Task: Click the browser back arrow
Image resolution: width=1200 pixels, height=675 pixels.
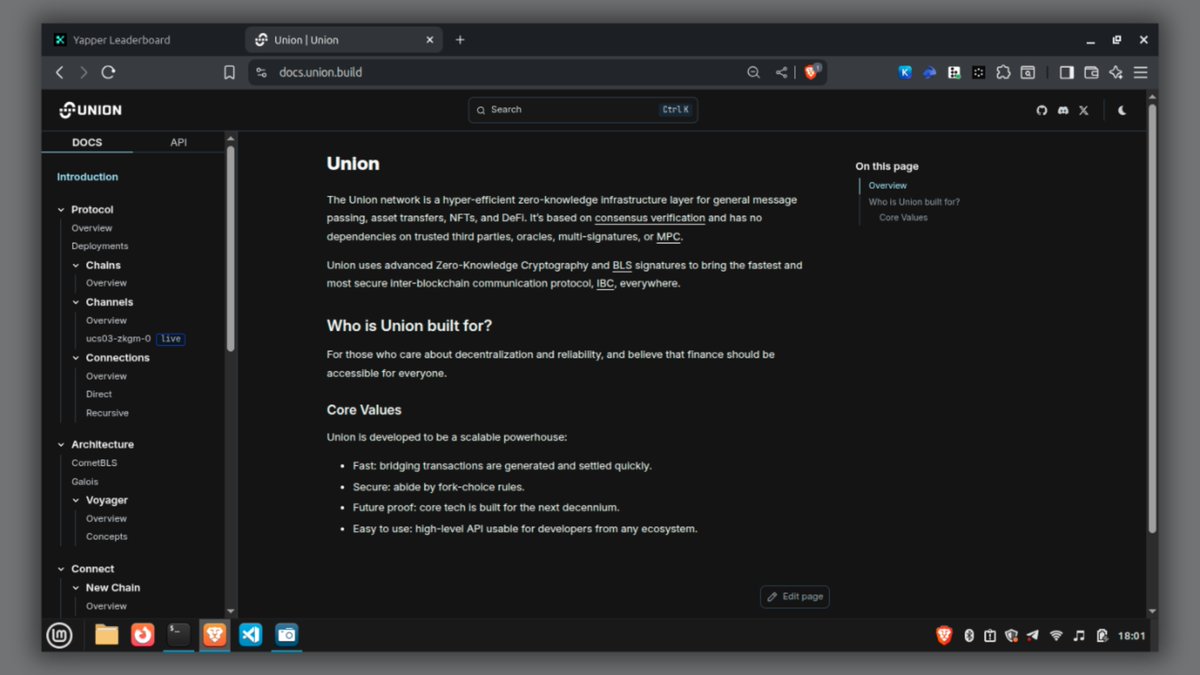Action: (59, 72)
